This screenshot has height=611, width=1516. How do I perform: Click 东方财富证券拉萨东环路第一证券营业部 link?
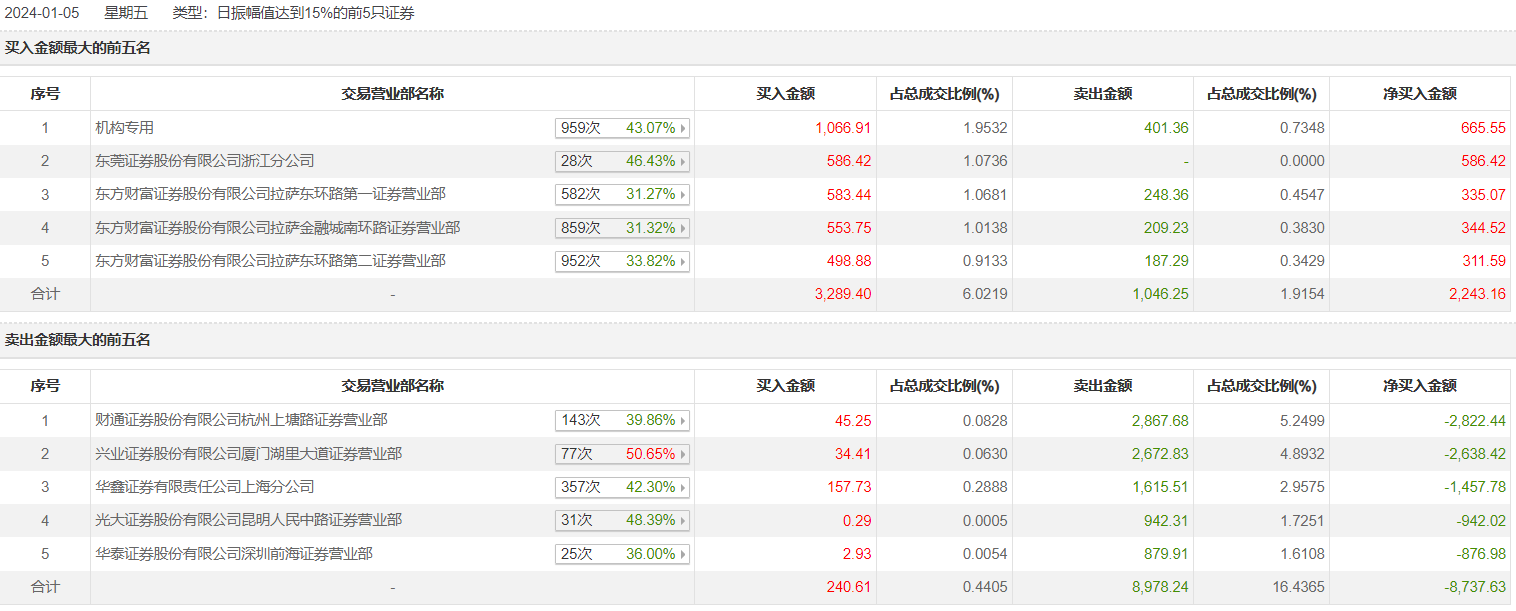(x=270, y=194)
